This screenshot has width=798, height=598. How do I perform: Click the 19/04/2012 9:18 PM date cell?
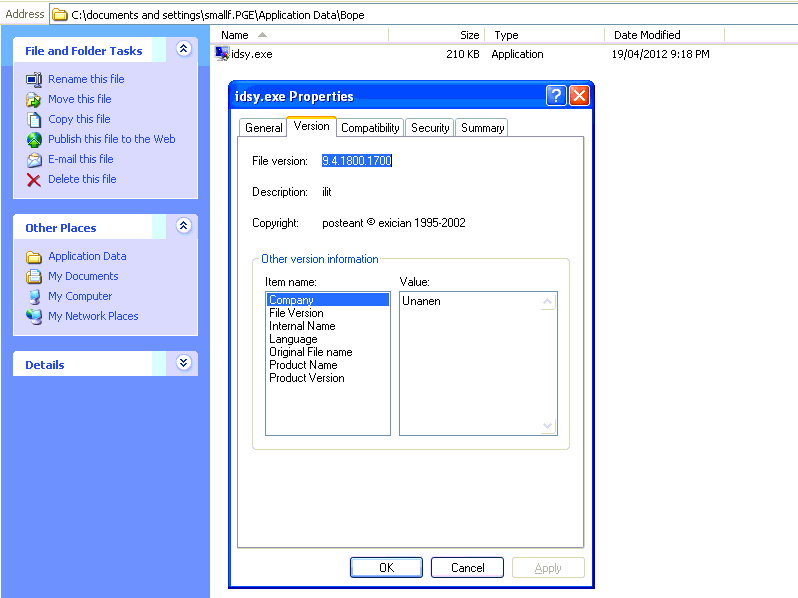coord(660,54)
